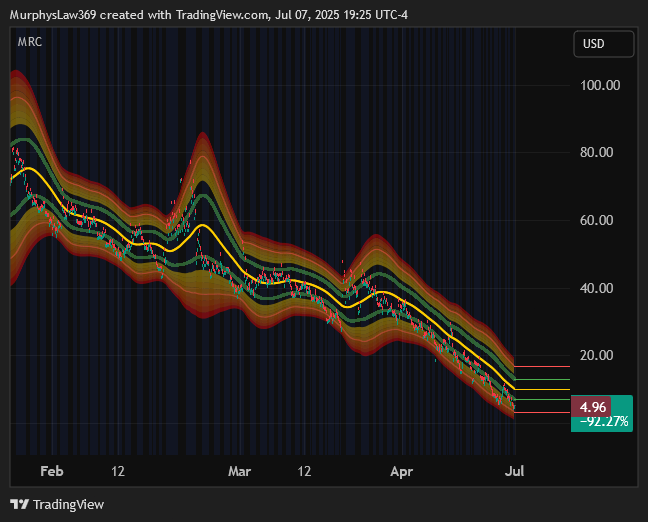Click the Apr label on time axis

pos(401,472)
